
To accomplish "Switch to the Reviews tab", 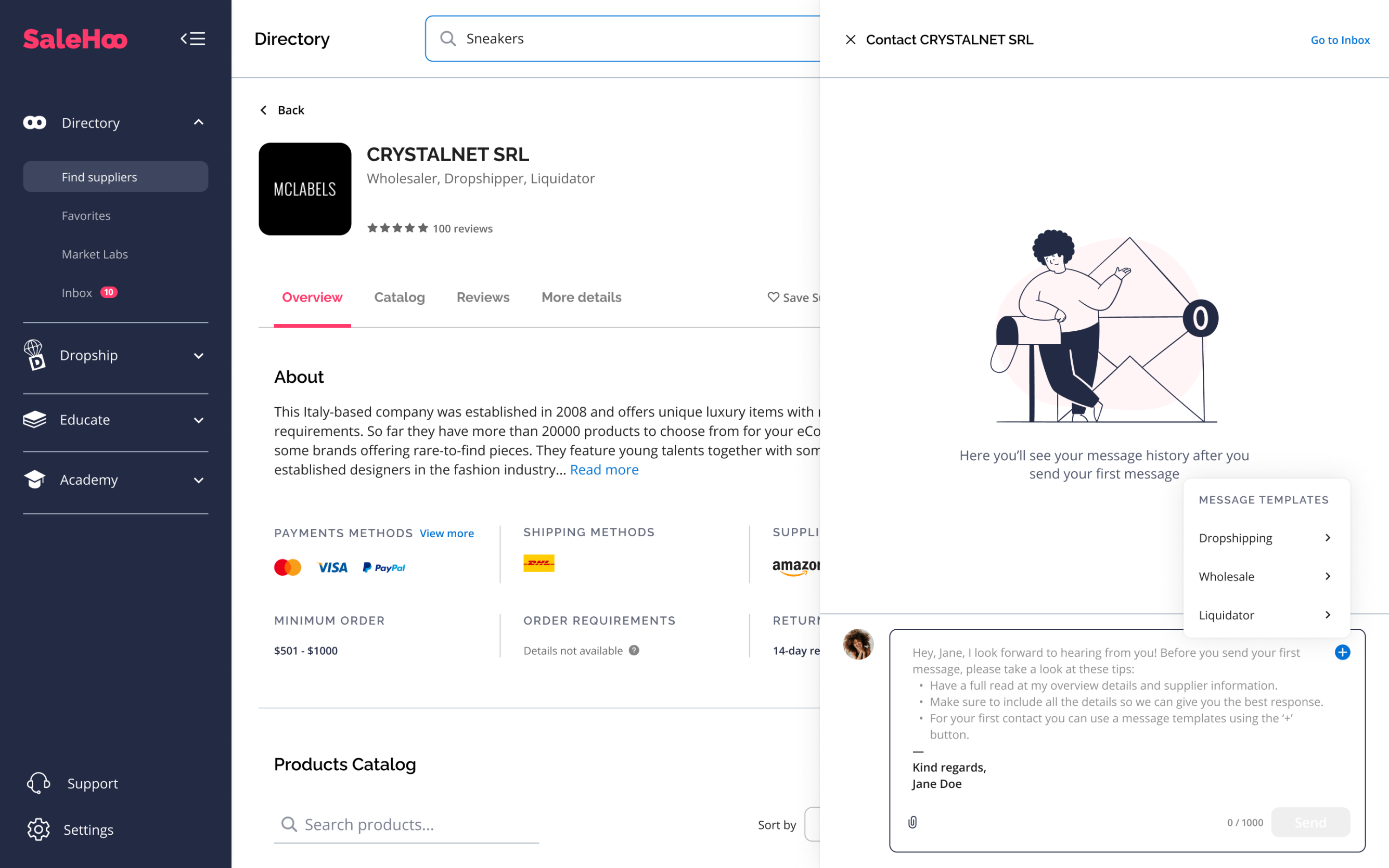I will tap(483, 297).
